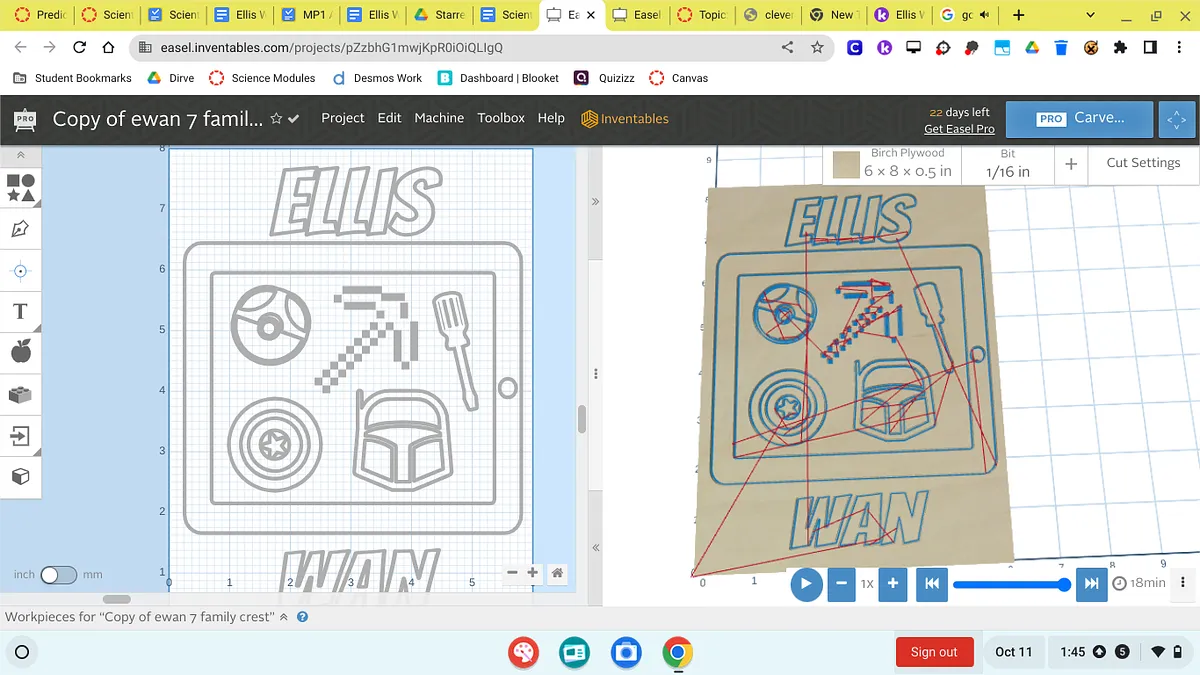The image size is (1200, 675).
Task: Toggle inch/mm unit switch
Action: pos(58,575)
